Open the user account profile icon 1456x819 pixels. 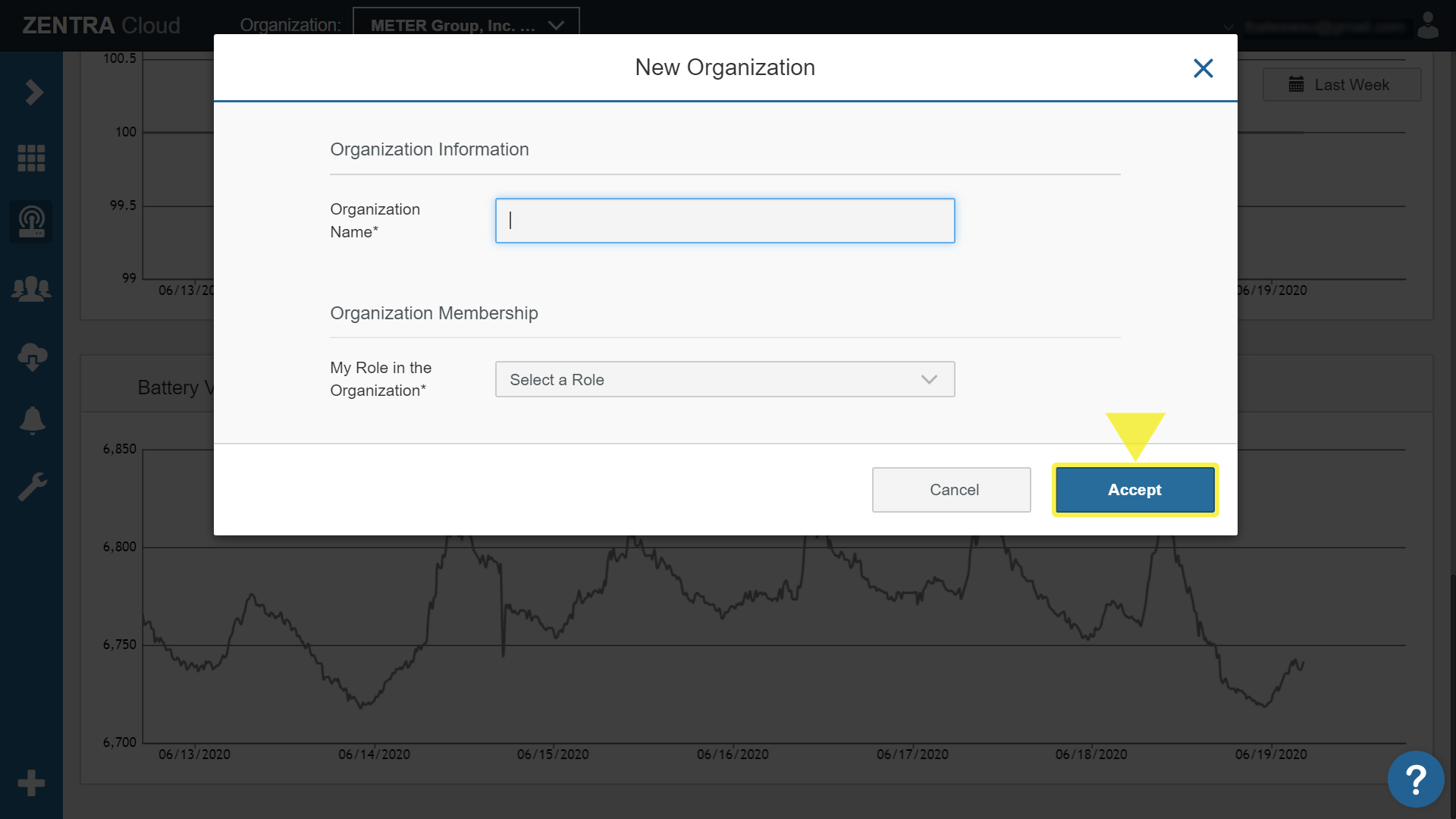(x=1429, y=25)
